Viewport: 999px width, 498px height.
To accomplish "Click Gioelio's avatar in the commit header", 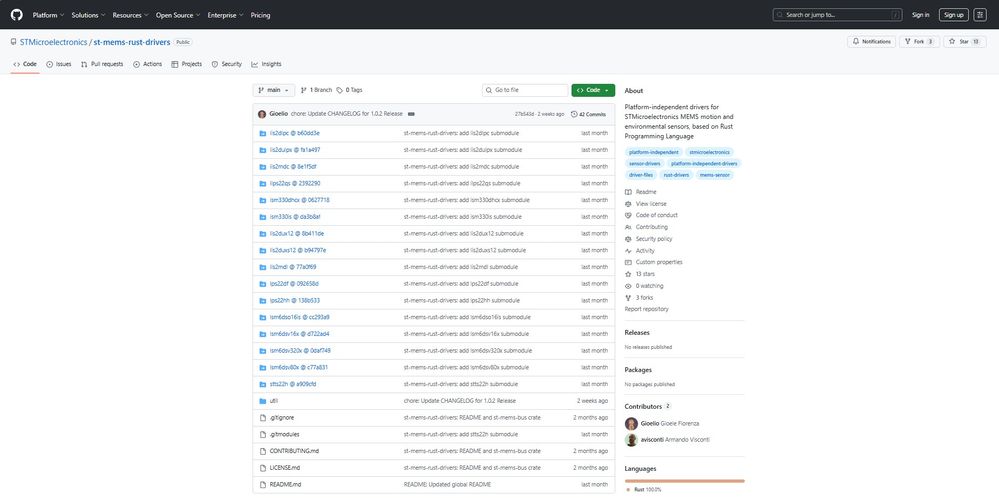I will (262, 114).
